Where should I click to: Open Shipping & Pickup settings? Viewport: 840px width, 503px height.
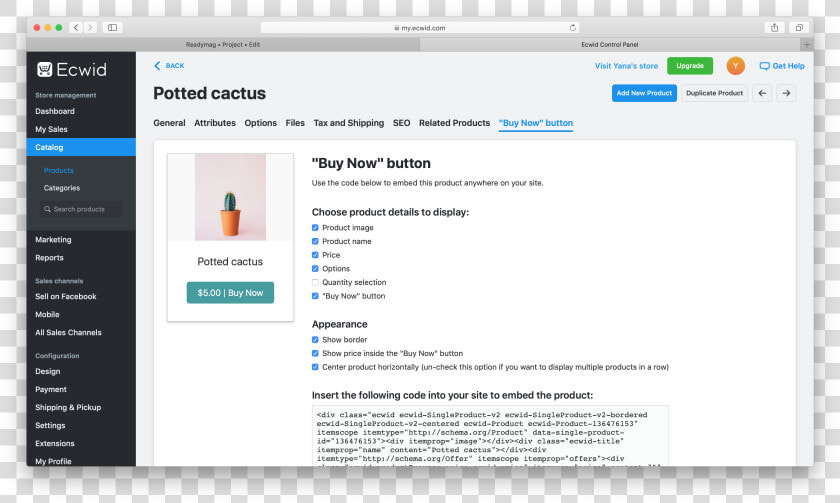68,407
